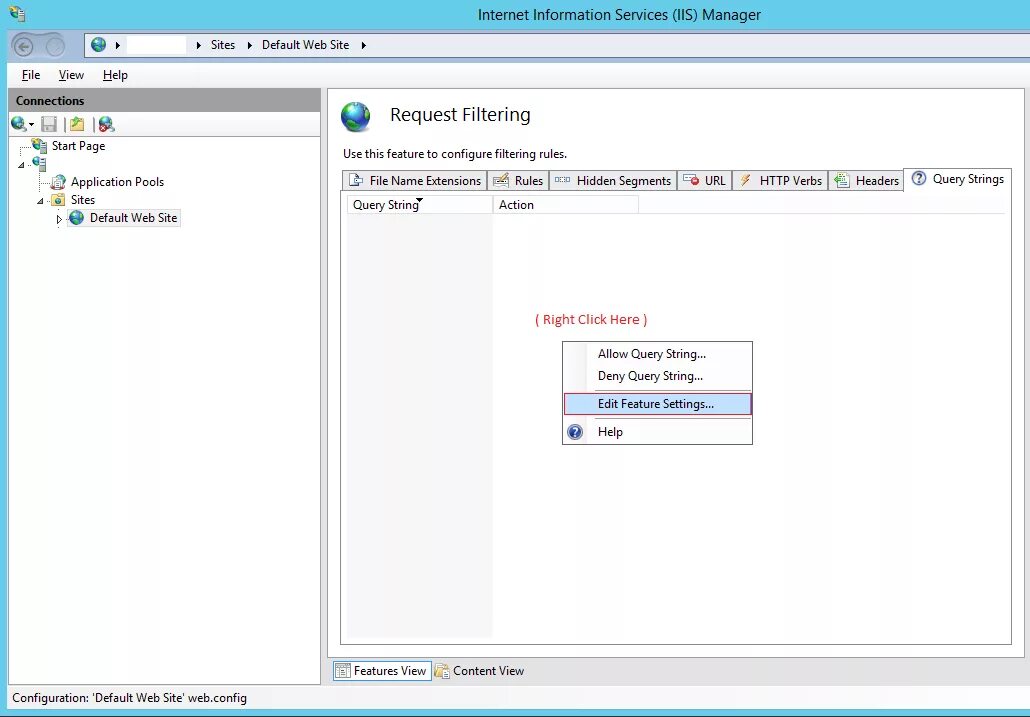Screen dimensions: 1030x717
Task: Click breadcrumb arrow before Sites
Action: pyautogui.click(x=198, y=45)
